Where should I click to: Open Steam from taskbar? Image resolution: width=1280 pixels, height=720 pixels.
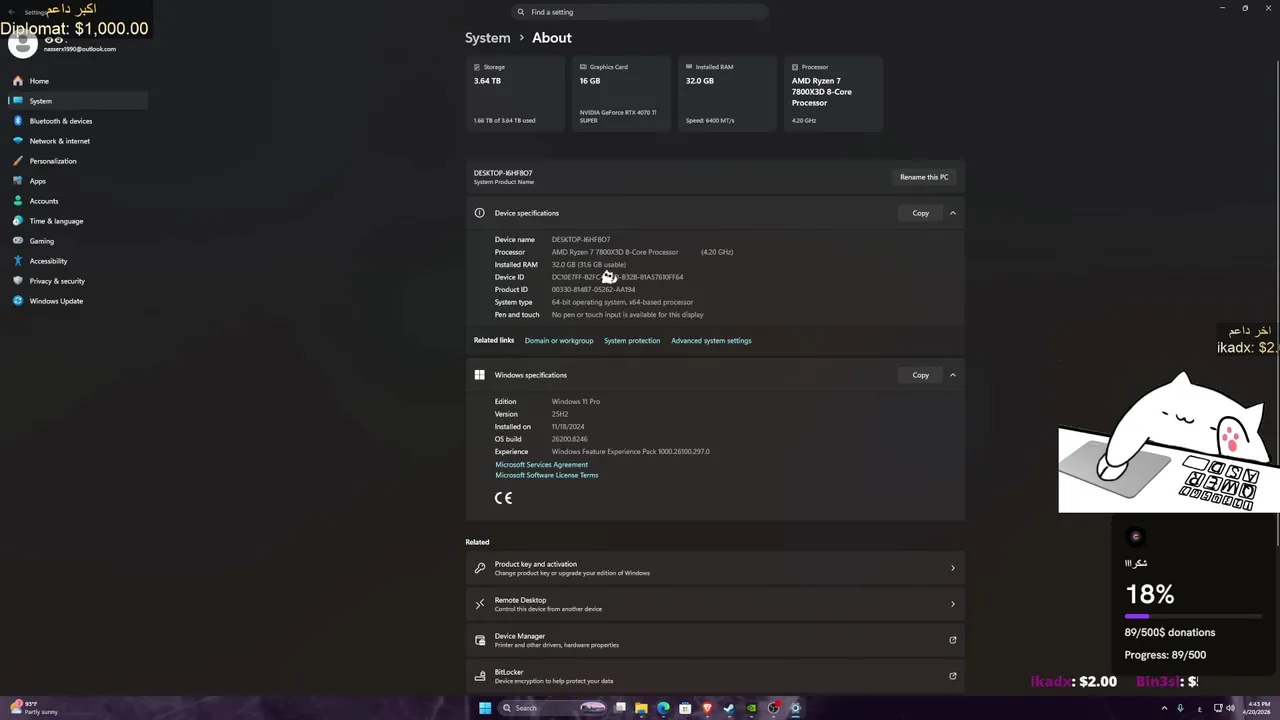729,708
